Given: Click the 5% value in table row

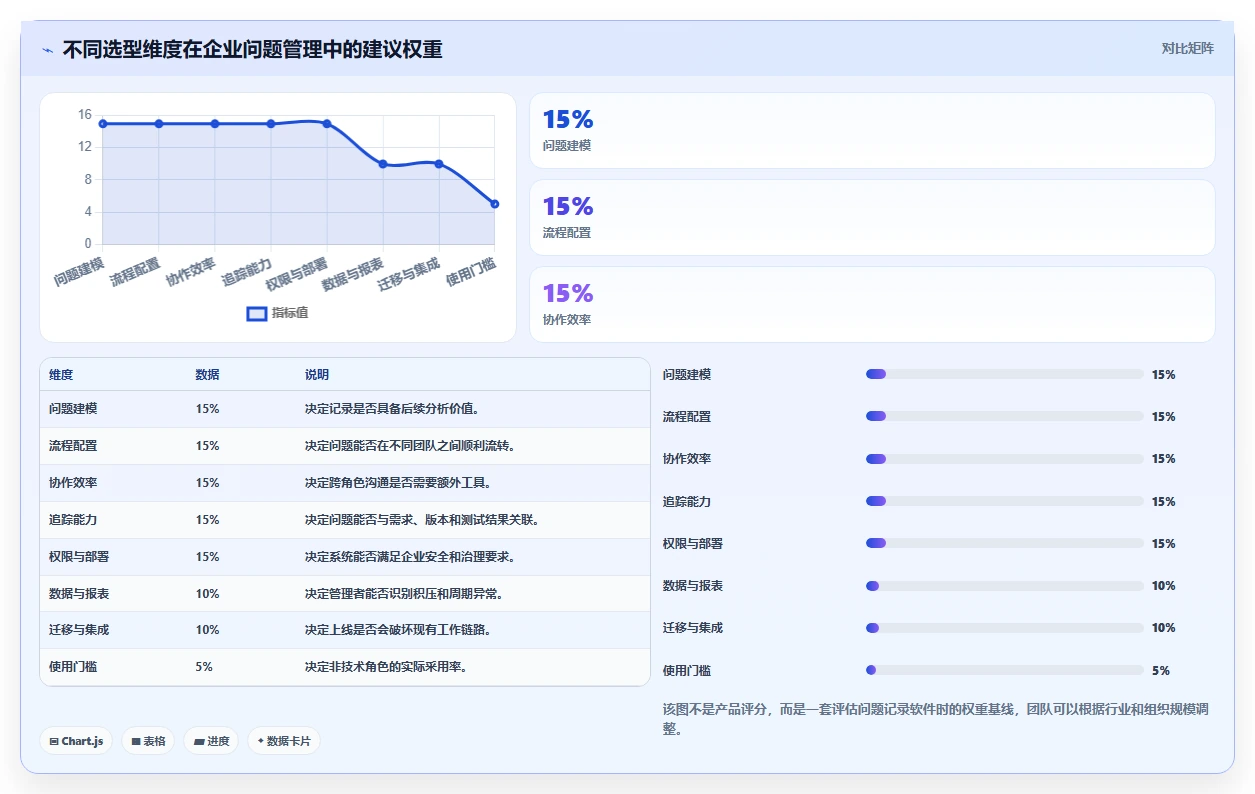Looking at the screenshot, I should click(x=204, y=667).
